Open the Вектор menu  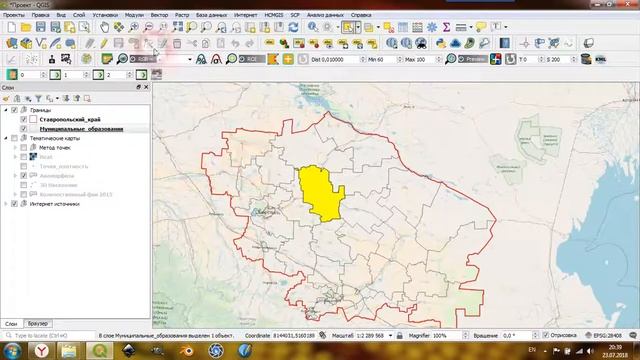(x=159, y=15)
